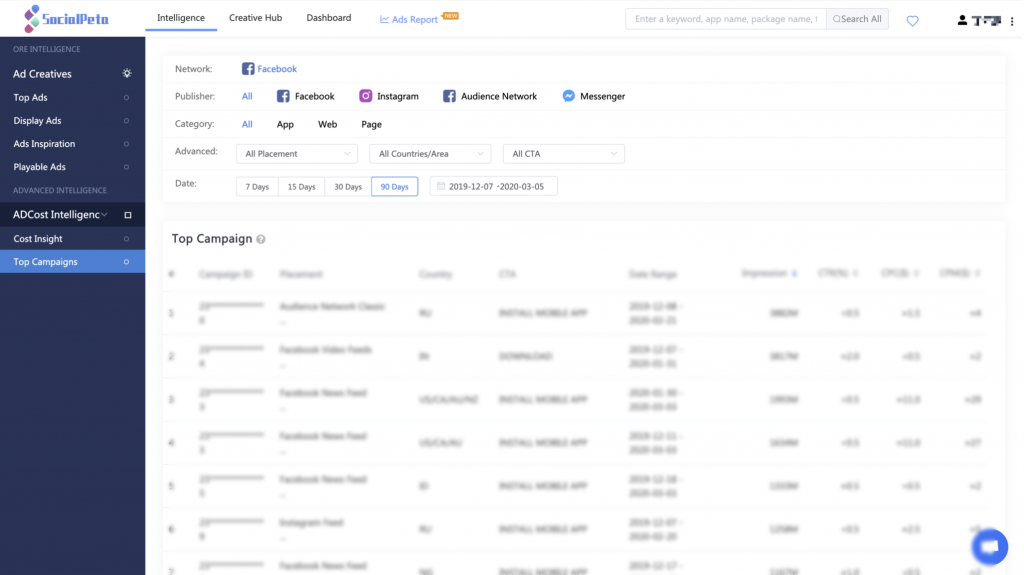
Task: Collapse the ADCost Intelligence section chevron
Action: point(104,214)
